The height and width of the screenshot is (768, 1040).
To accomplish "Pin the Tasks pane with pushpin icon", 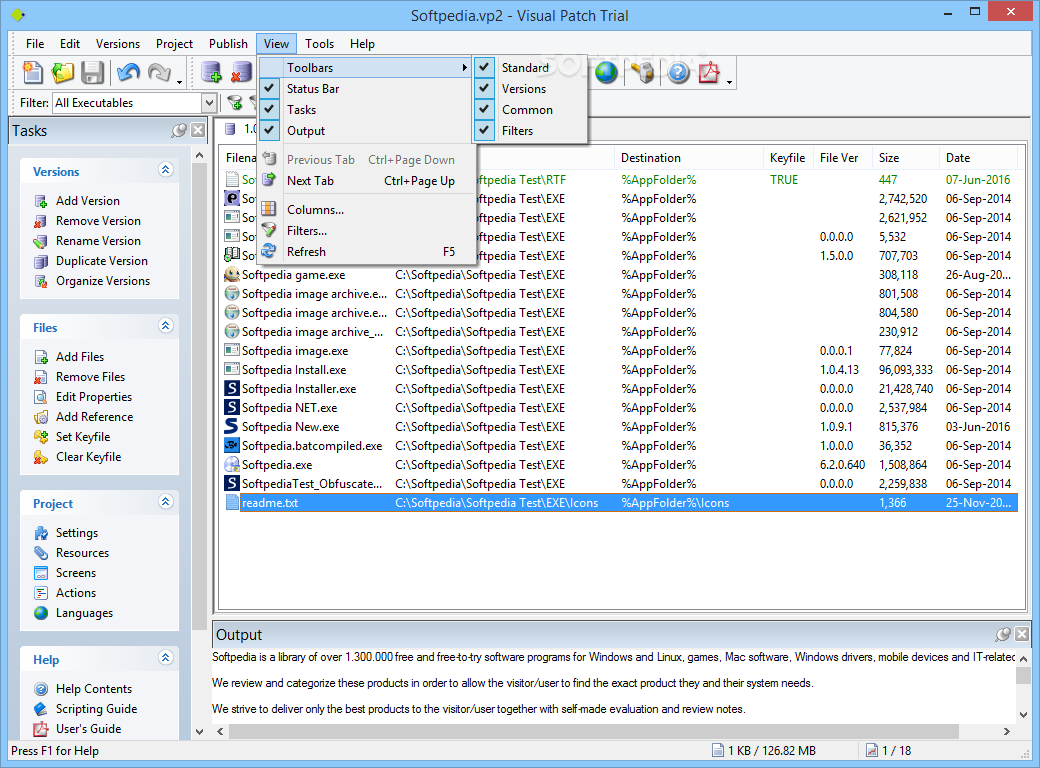I will pos(179,131).
